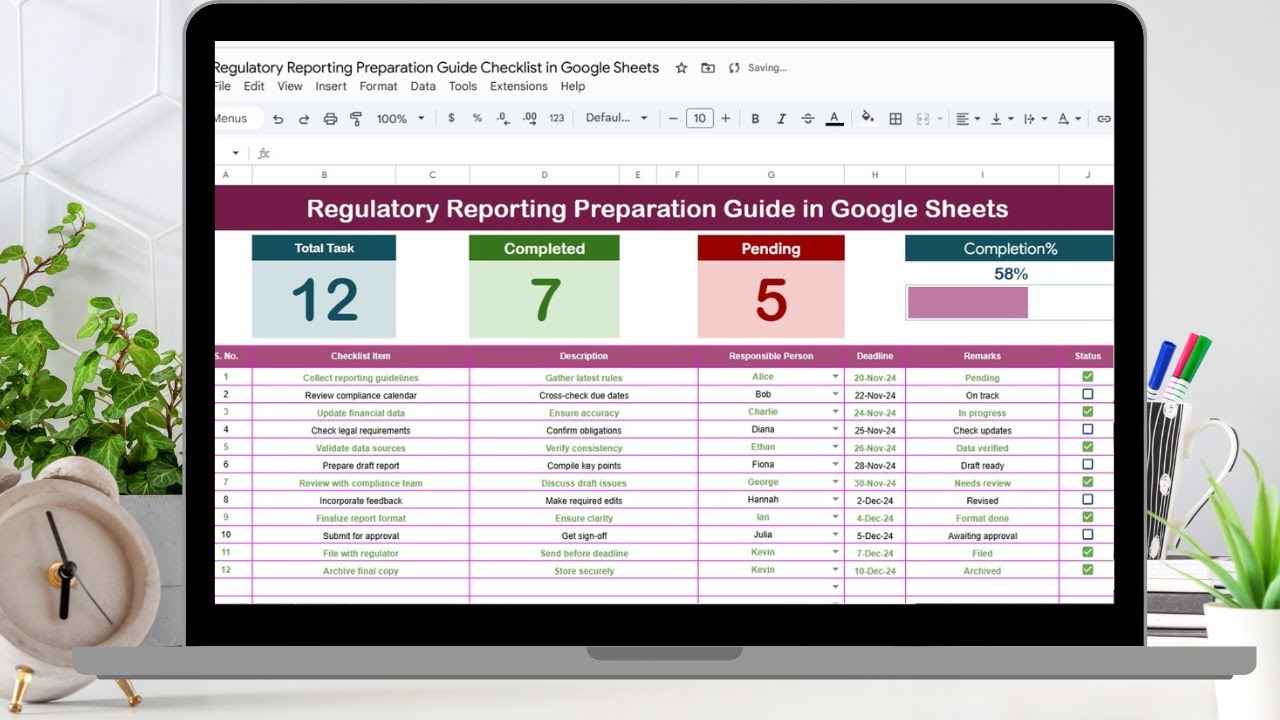Click the font size input field
1280x720 pixels.
(700, 118)
